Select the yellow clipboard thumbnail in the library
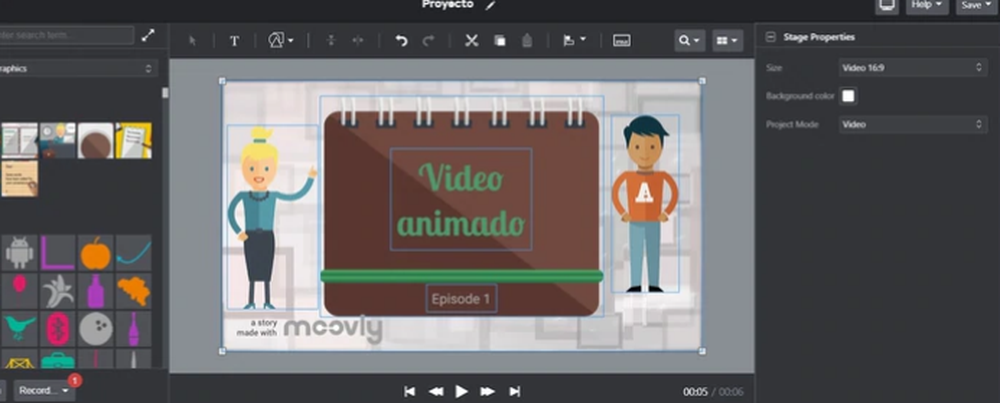Image resolution: width=1000 pixels, height=403 pixels. point(134,140)
